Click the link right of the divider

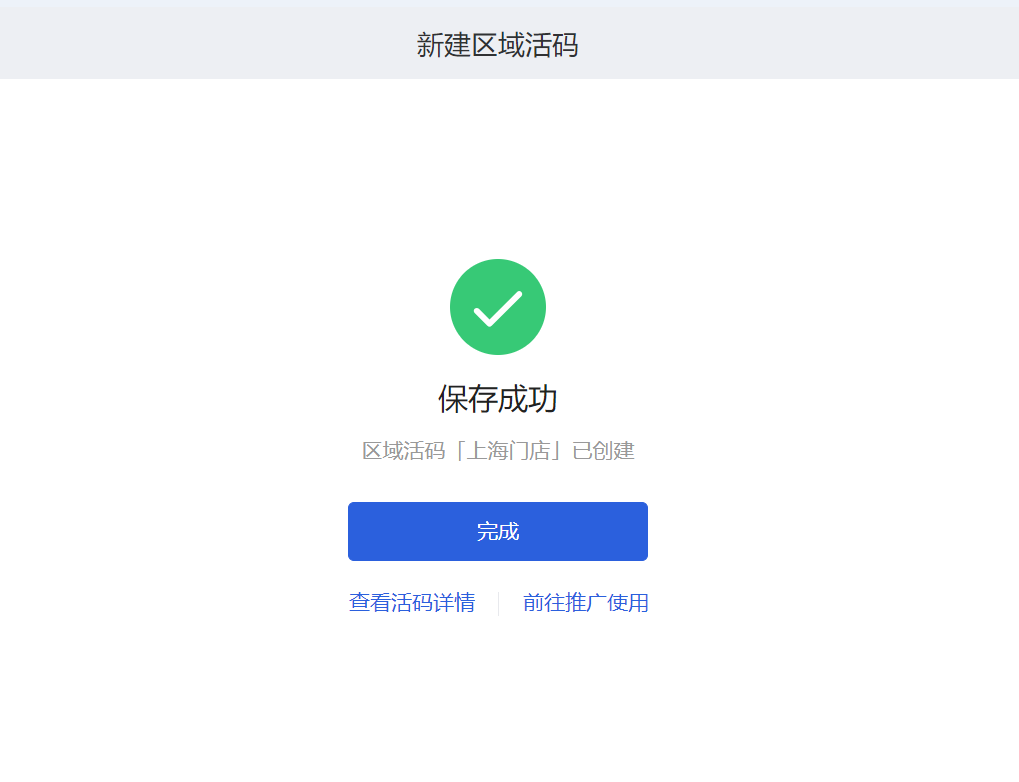pyautogui.click(x=586, y=603)
